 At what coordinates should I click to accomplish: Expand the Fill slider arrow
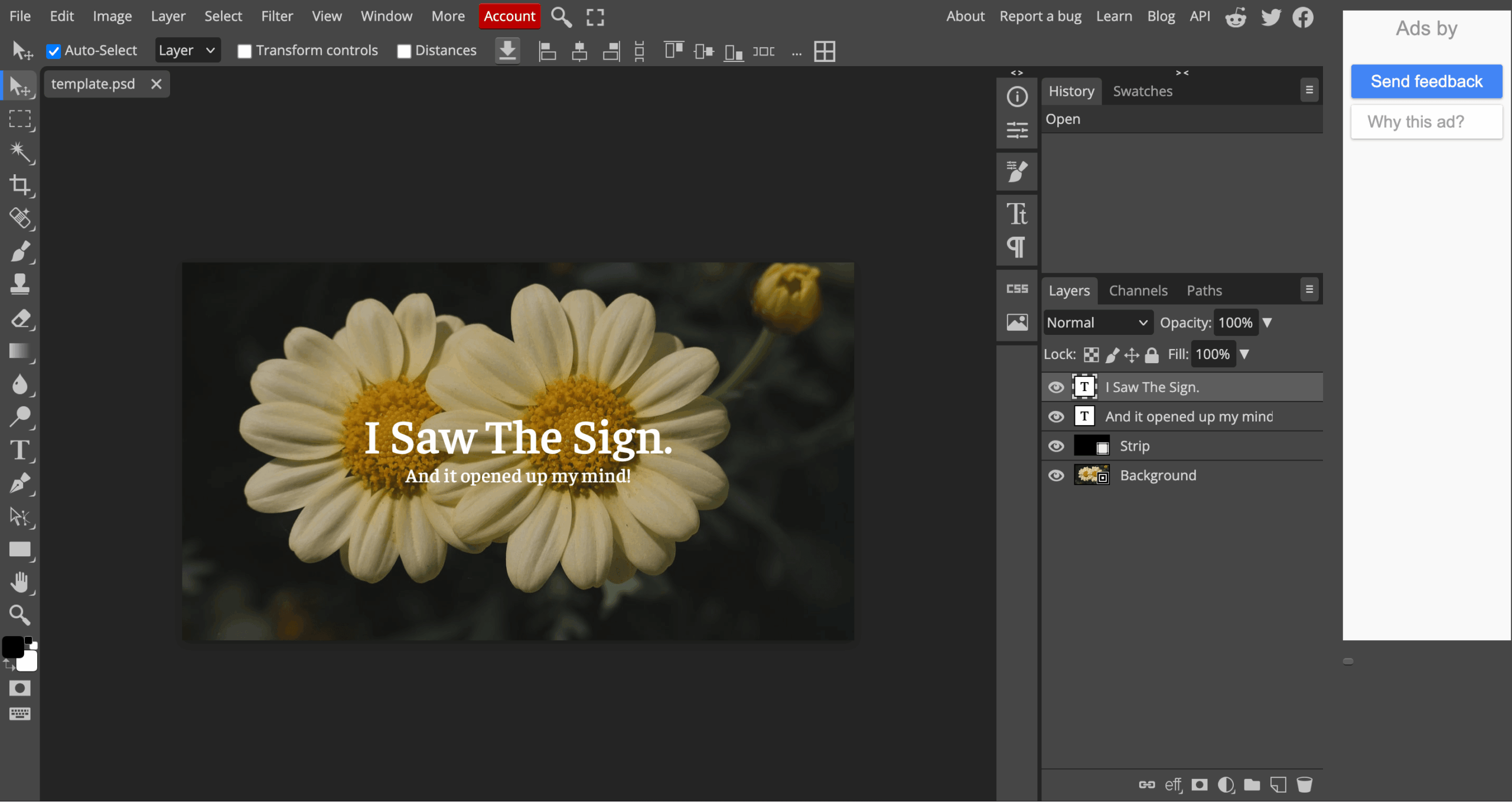point(1244,354)
